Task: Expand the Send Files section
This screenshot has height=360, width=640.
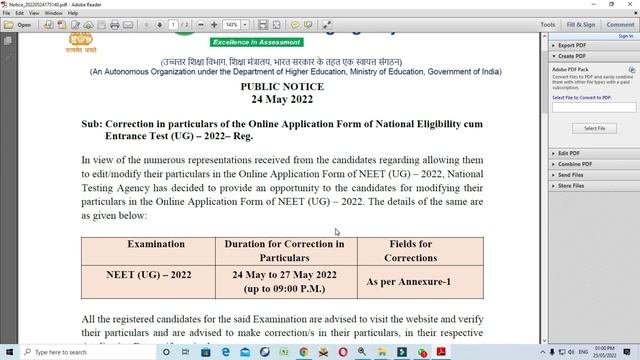Action: 594,175
